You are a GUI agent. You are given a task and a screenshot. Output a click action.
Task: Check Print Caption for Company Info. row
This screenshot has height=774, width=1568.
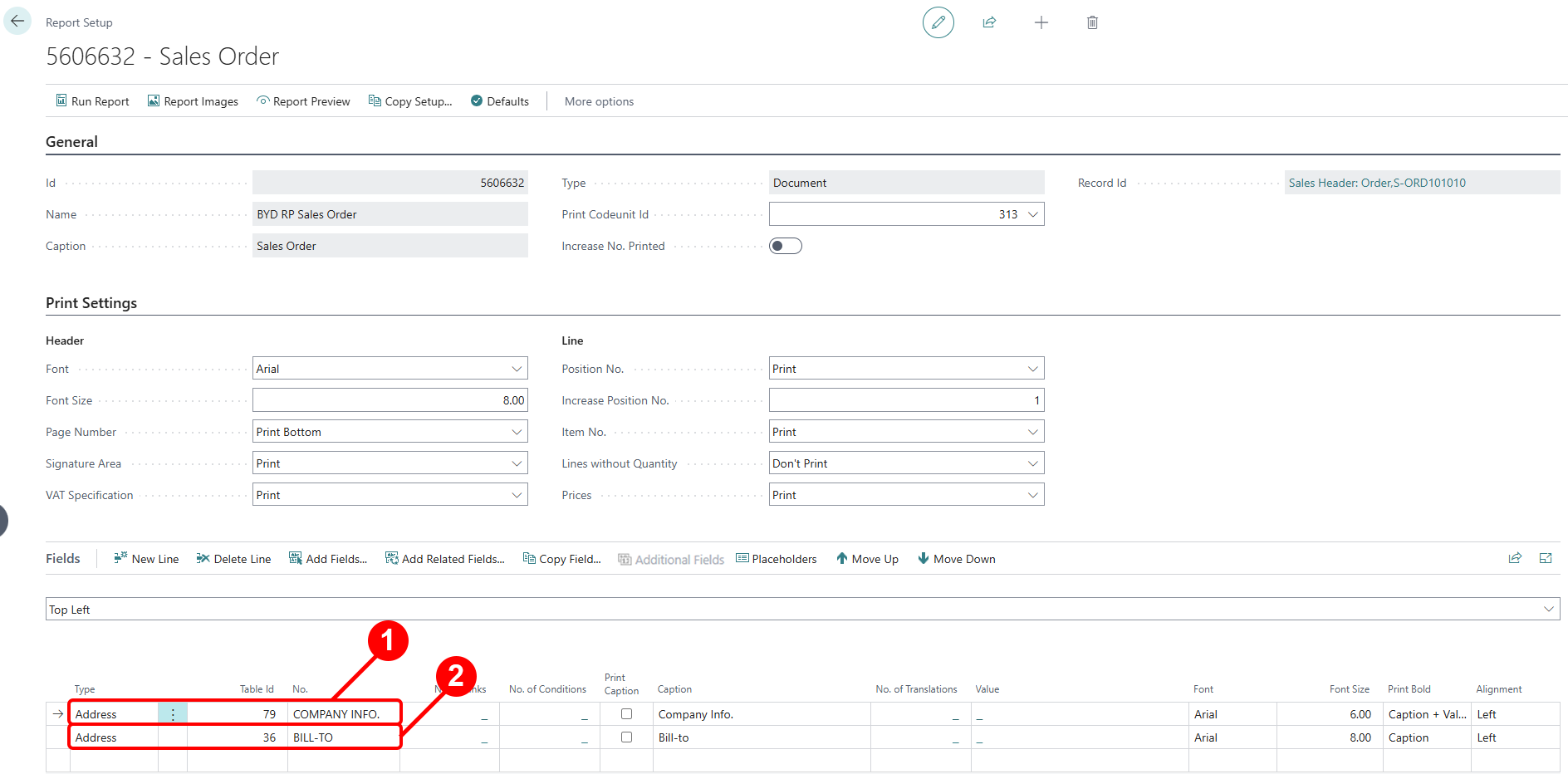(x=626, y=714)
